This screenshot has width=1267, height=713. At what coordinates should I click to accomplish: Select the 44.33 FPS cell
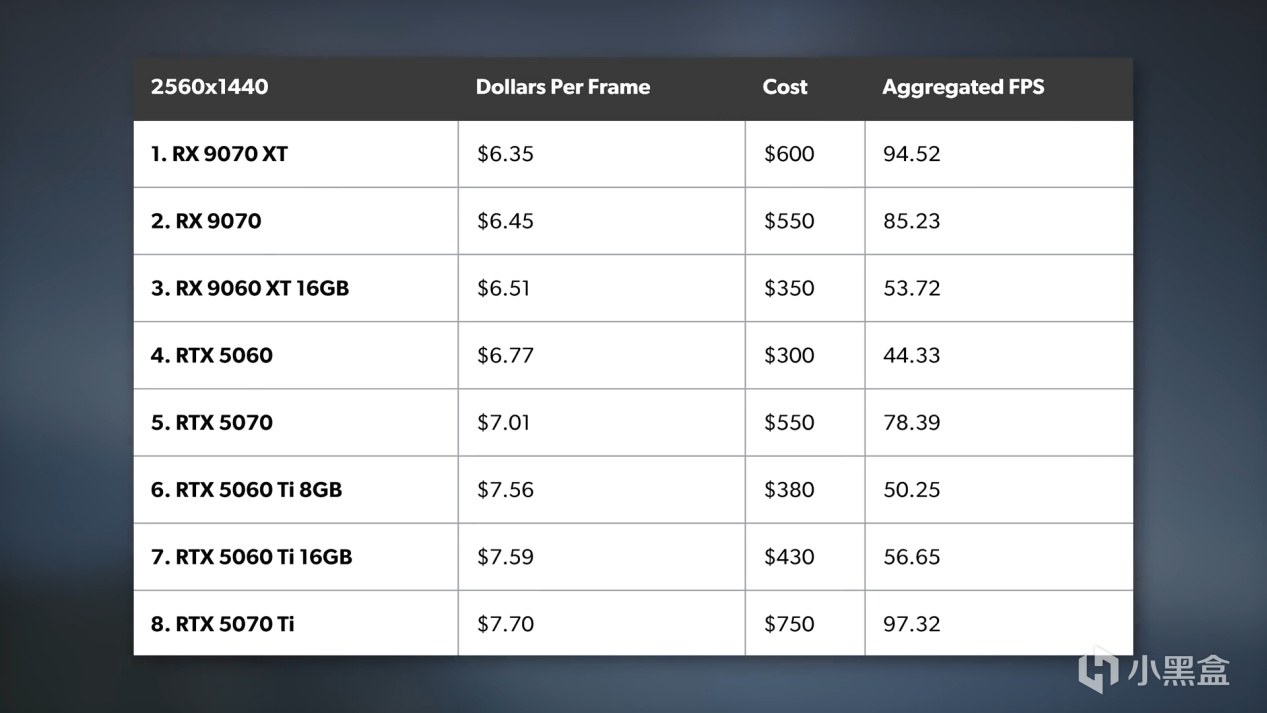coord(911,355)
